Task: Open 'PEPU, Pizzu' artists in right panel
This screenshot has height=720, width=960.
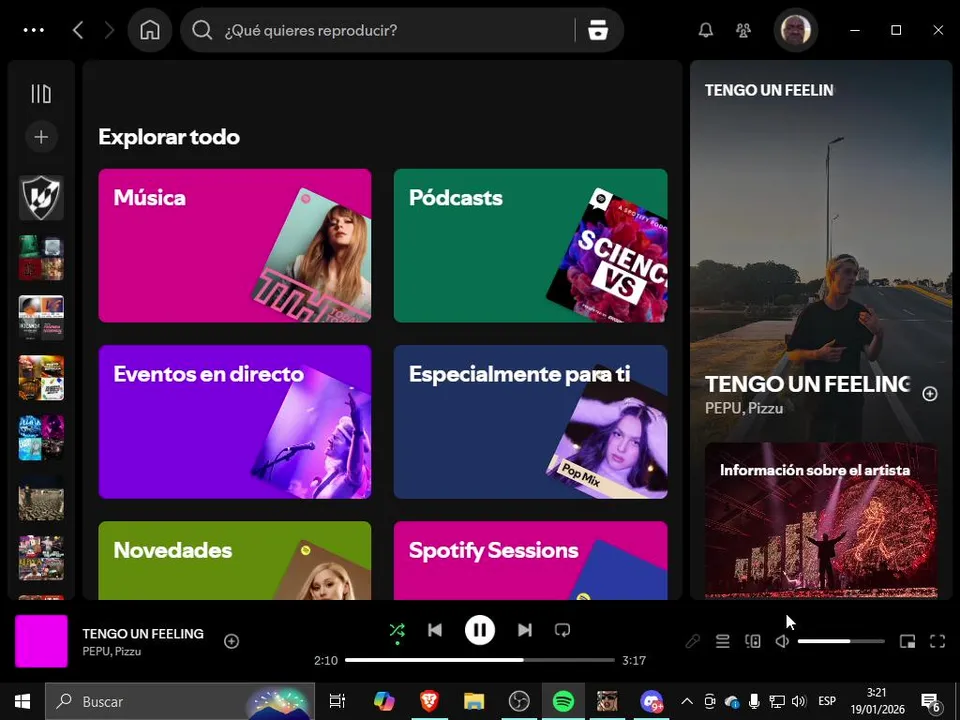Action: point(744,408)
